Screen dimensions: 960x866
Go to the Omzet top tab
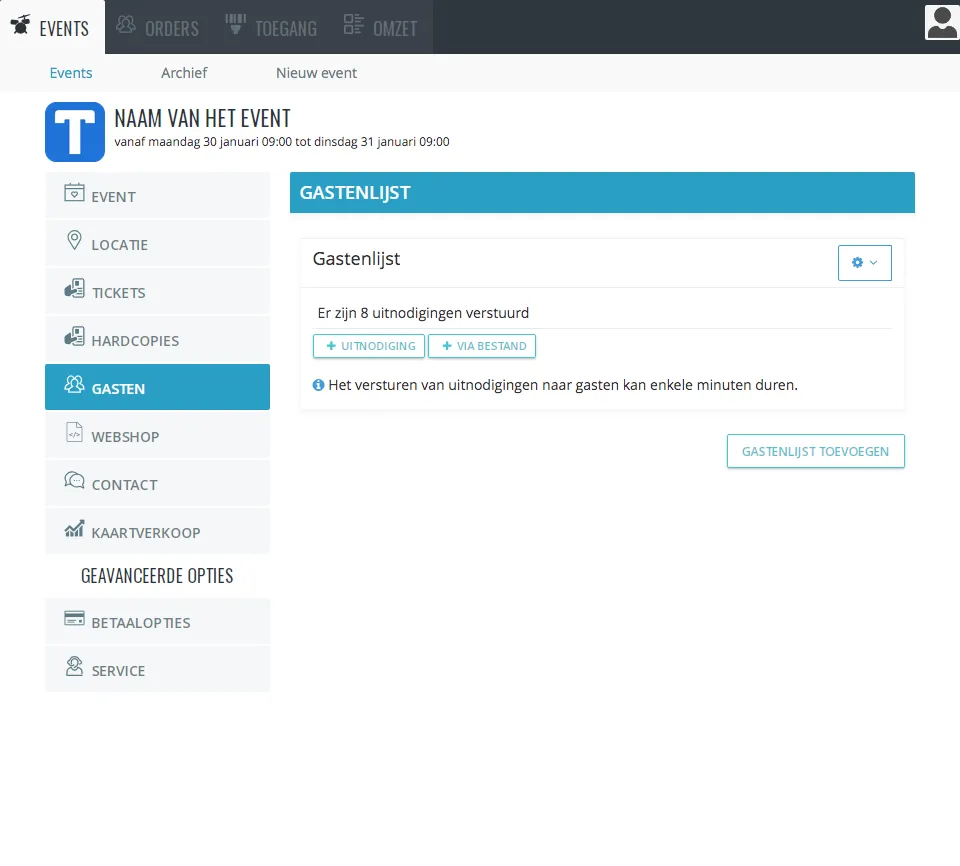coord(381,27)
